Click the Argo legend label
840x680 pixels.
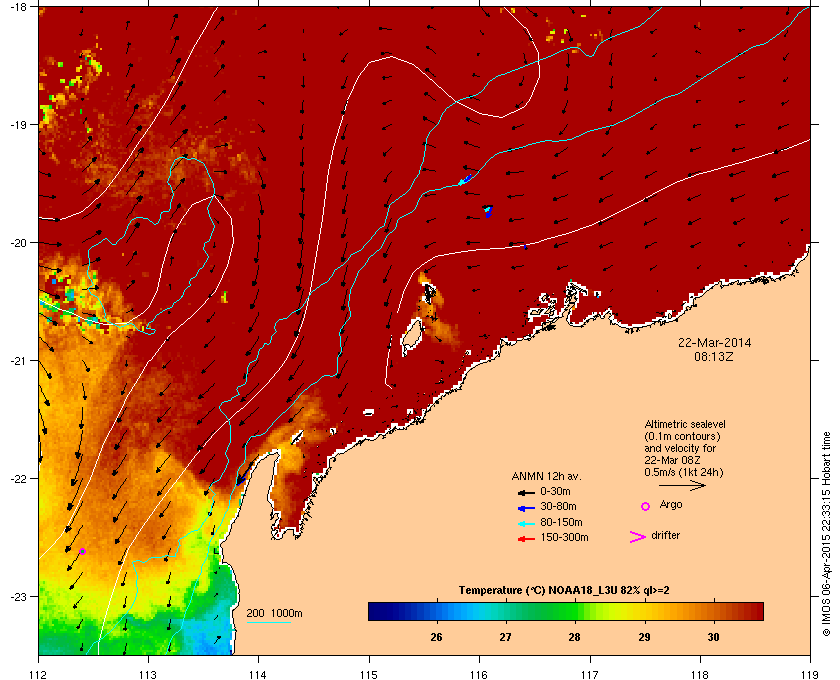click(x=671, y=505)
